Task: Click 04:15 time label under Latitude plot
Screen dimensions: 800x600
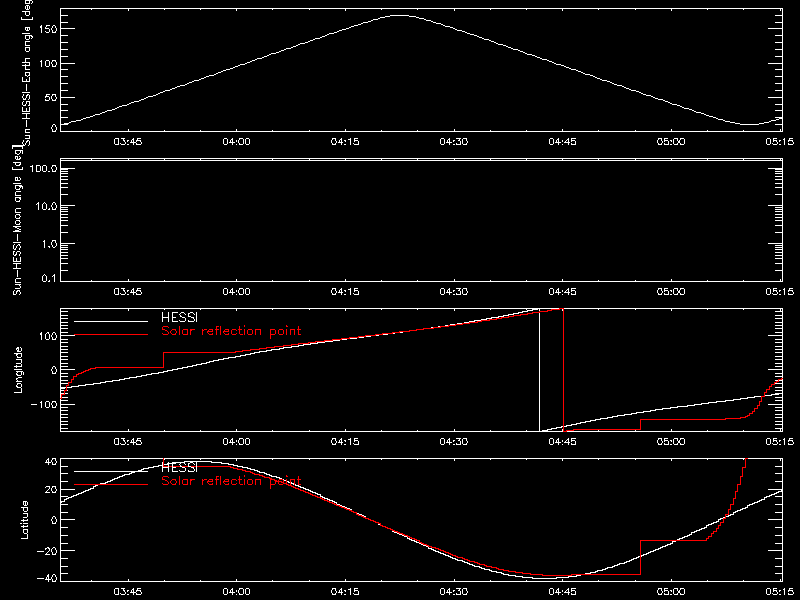Action: coord(345,592)
